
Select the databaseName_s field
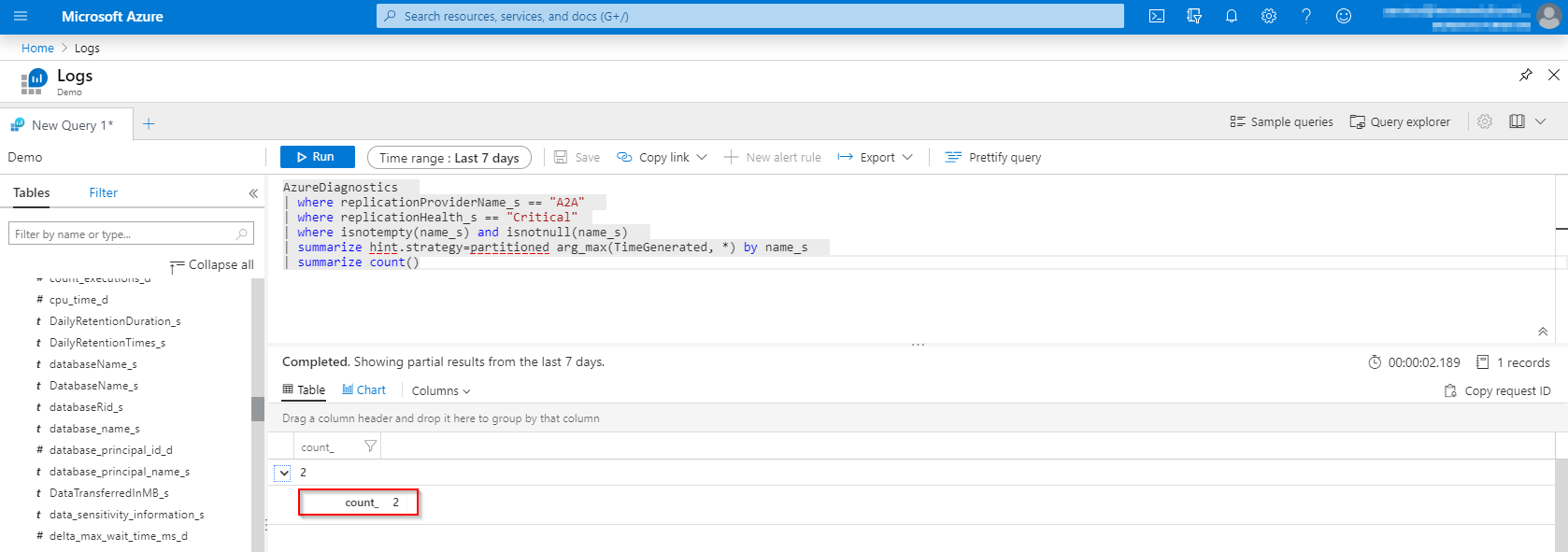click(93, 364)
